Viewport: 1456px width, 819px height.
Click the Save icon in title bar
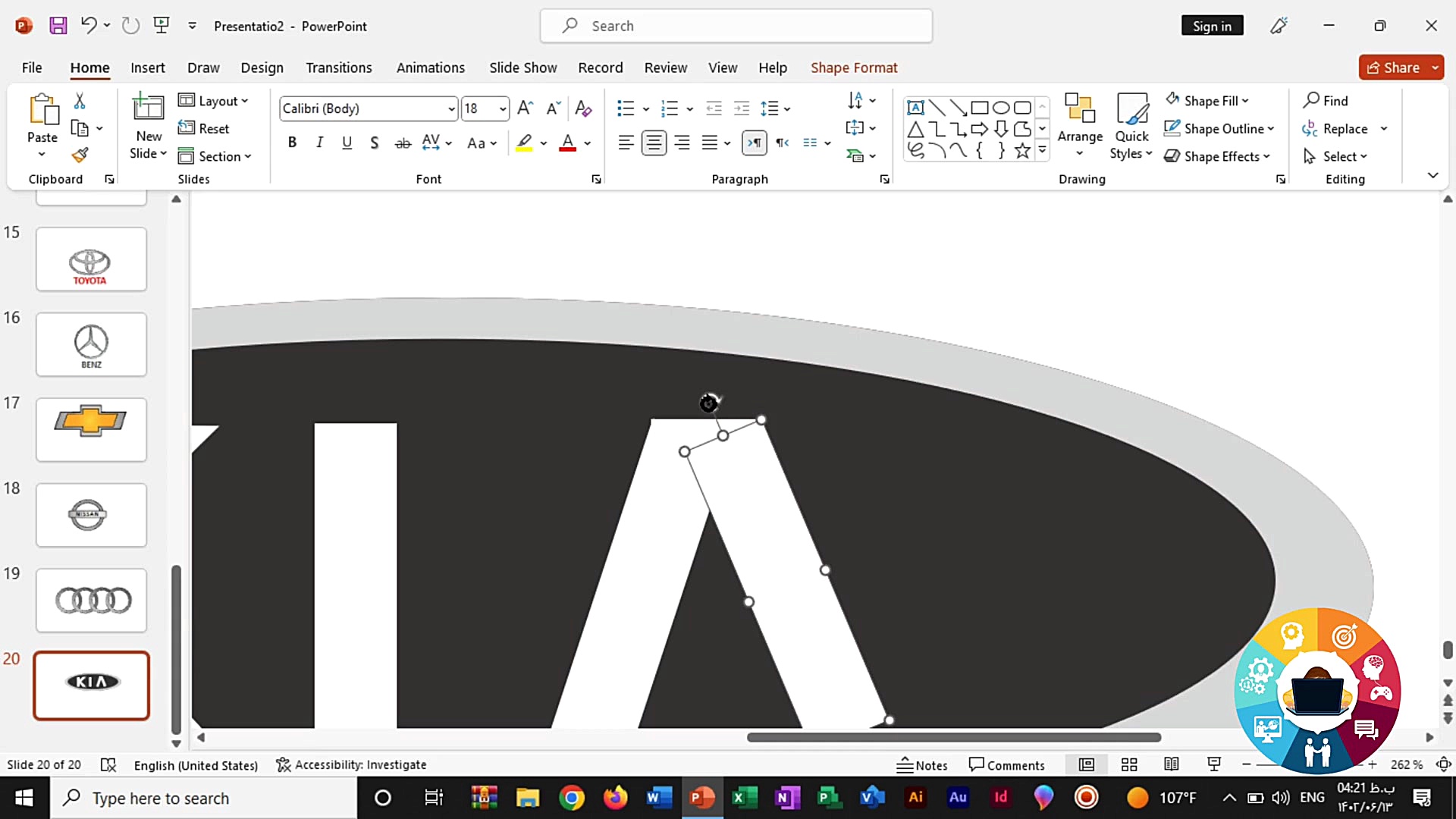point(58,26)
